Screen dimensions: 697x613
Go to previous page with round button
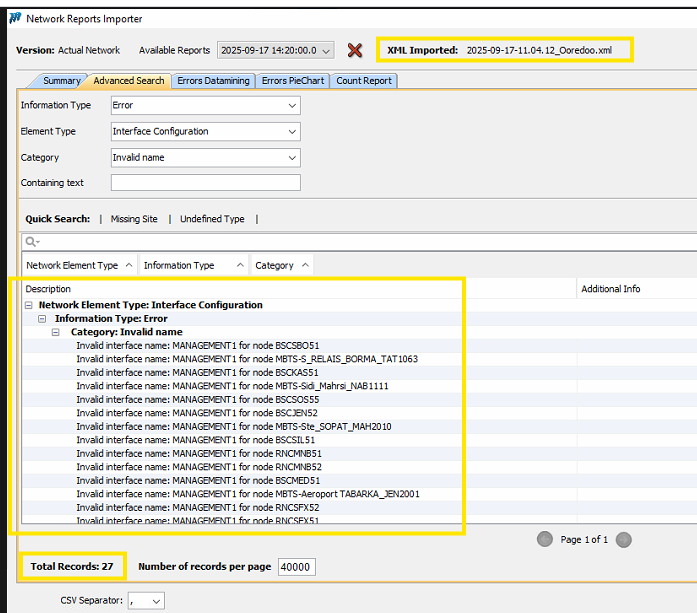click(545, 539)
